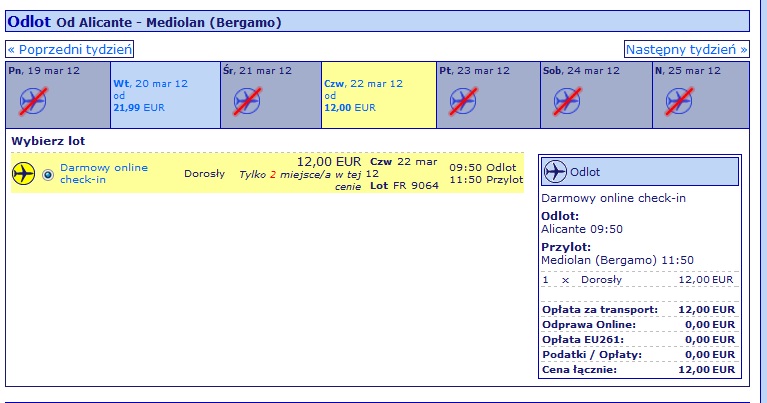
Task: Click the 12,00 EUR price on Thursday tab
Action: coord(350,108)
